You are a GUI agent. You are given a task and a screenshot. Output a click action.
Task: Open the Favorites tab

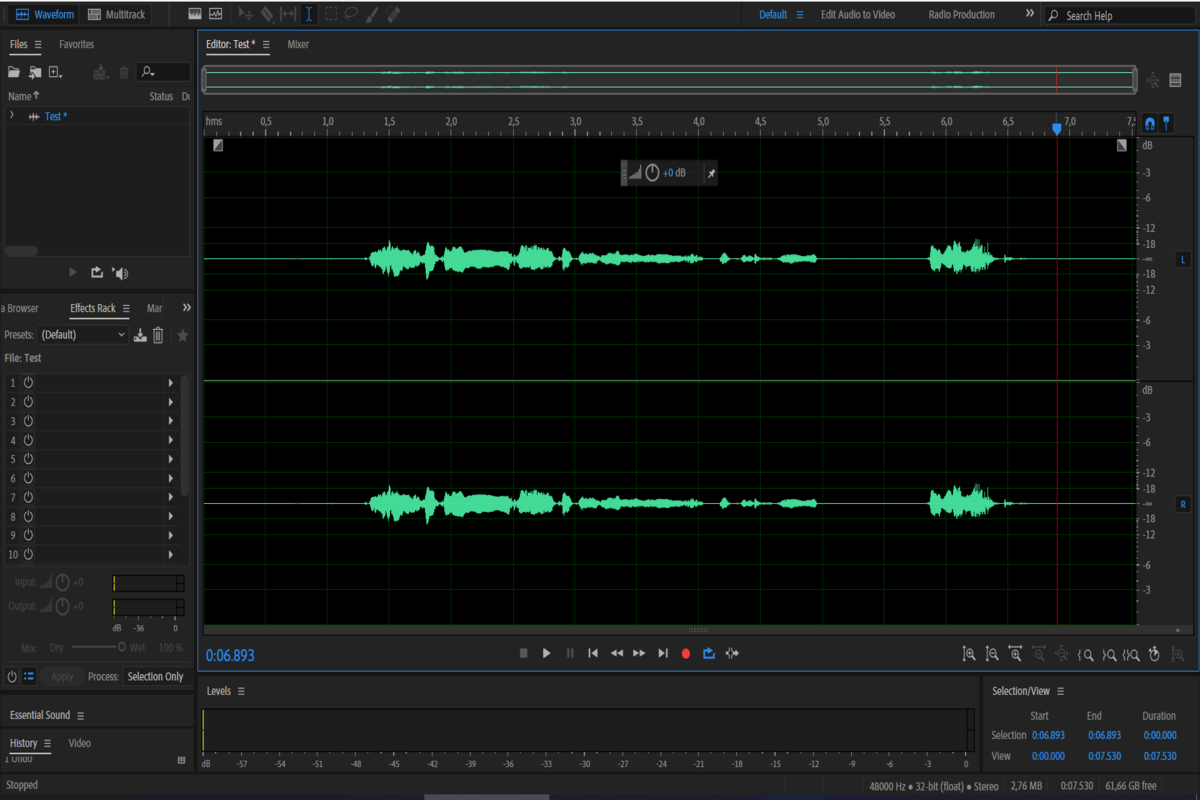(76, 44)
